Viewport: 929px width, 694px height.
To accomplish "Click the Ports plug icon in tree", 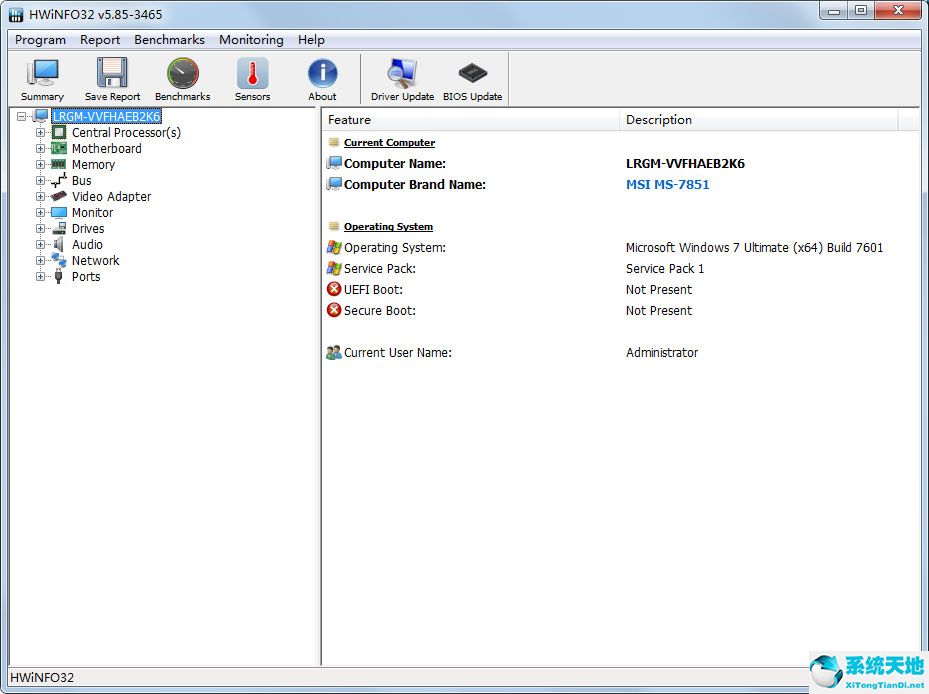I will [59, 276].
